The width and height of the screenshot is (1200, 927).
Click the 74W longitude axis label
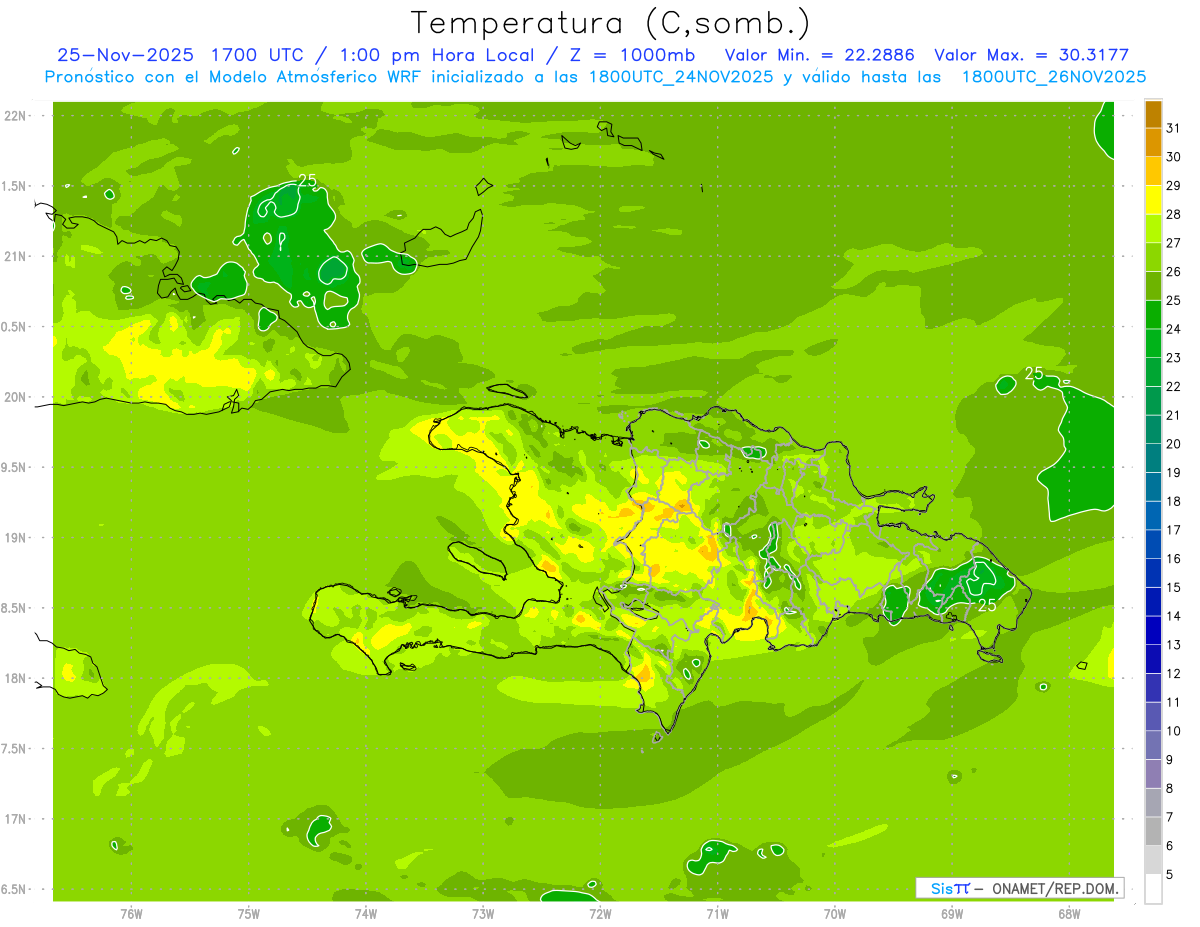366,913
